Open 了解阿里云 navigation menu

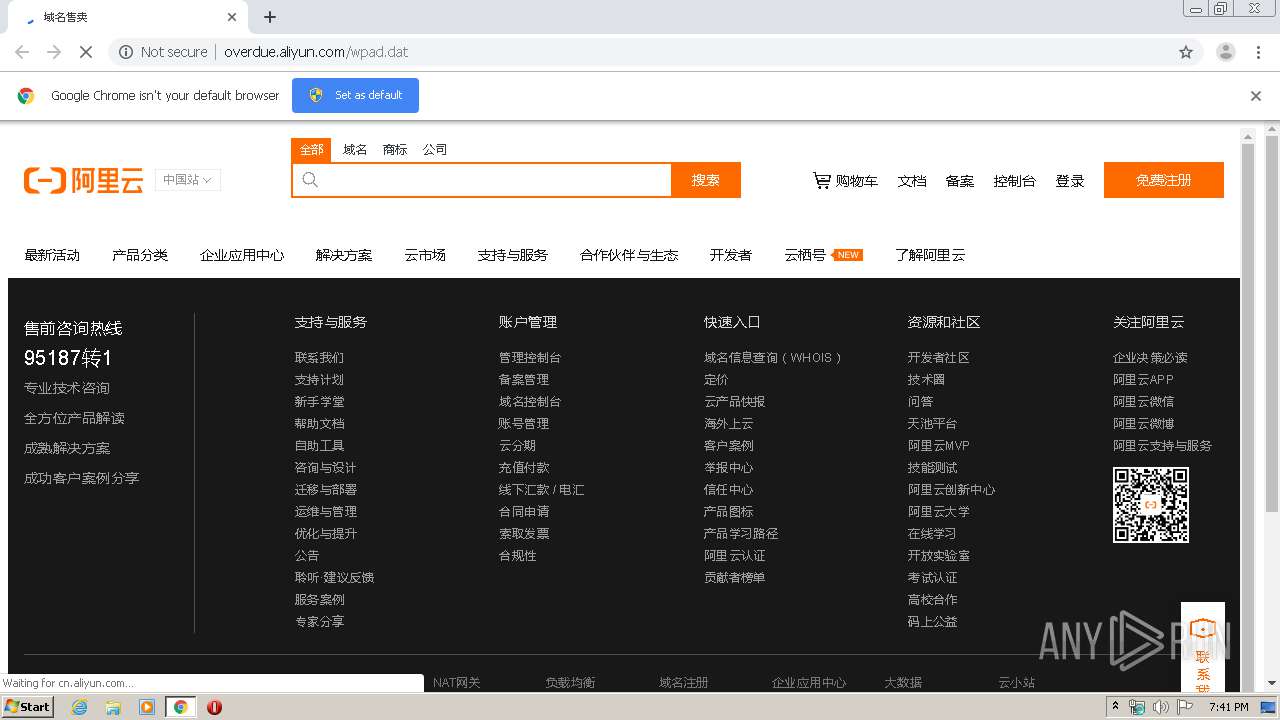[930, 255]
